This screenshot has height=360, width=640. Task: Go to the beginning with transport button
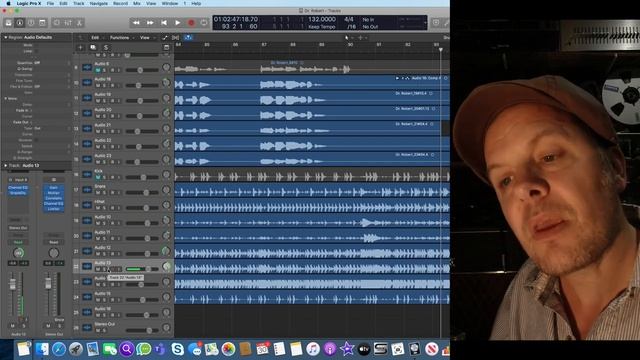click(164, 23)
